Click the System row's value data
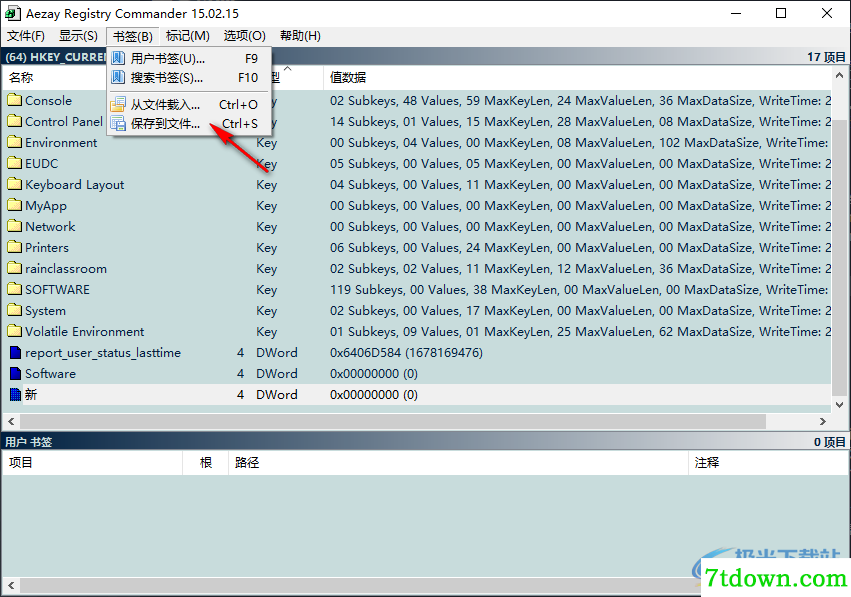The image size is (851, 597). 580,310
